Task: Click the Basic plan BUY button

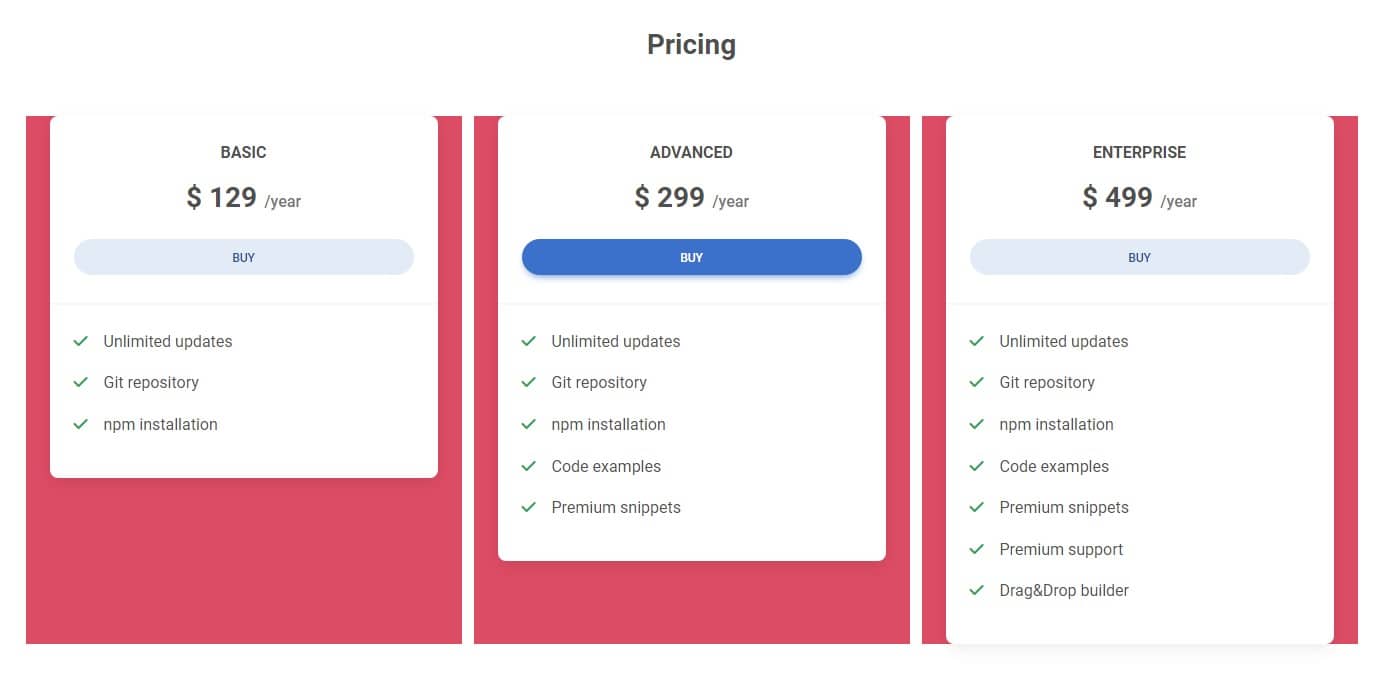Action: 243,257
